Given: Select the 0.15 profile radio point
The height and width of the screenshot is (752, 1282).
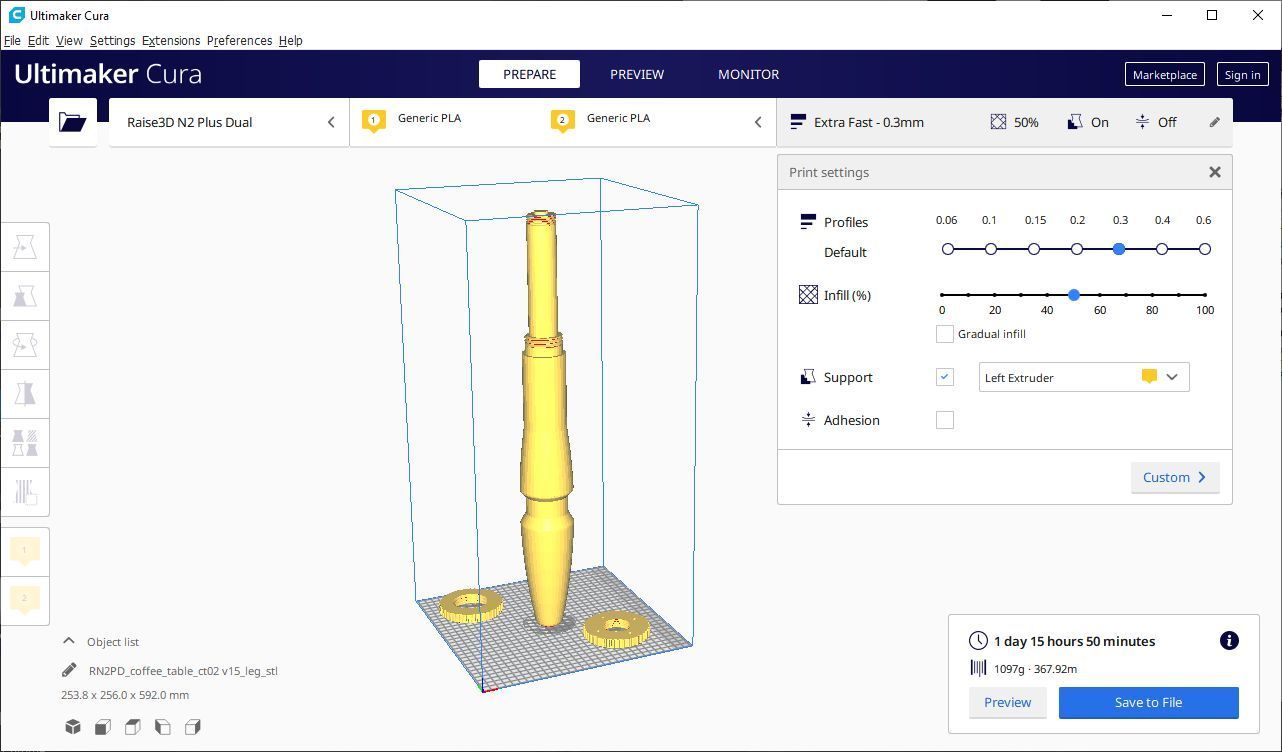Looking at the screenshot, I should (1034, 249).
